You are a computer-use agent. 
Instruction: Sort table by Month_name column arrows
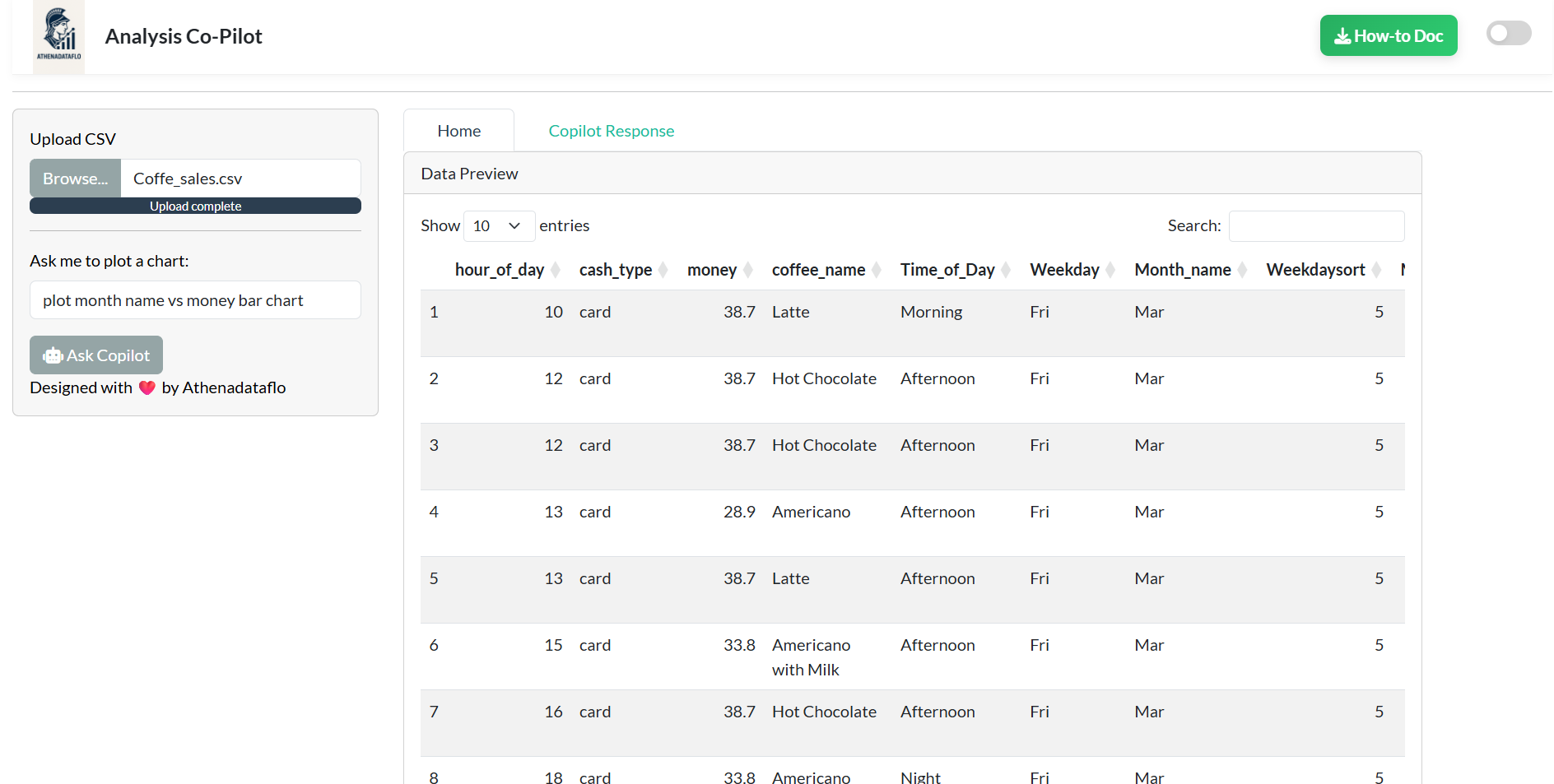tap(1242, 270)
